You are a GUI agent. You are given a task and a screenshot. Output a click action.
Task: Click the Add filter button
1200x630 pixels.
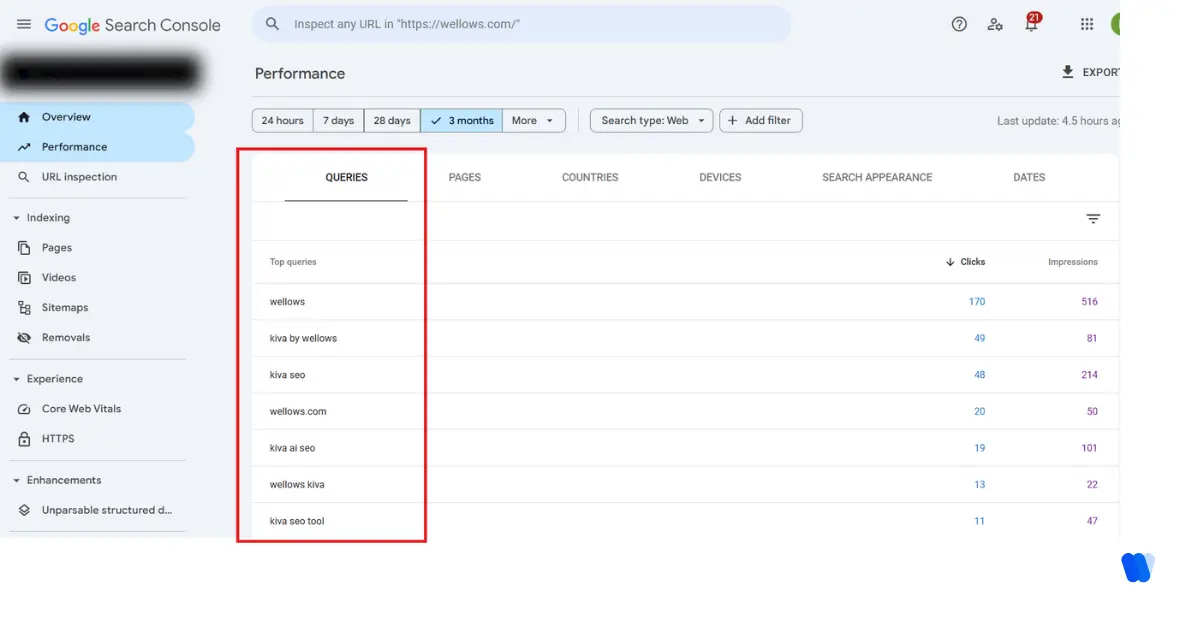pos(760,120)
